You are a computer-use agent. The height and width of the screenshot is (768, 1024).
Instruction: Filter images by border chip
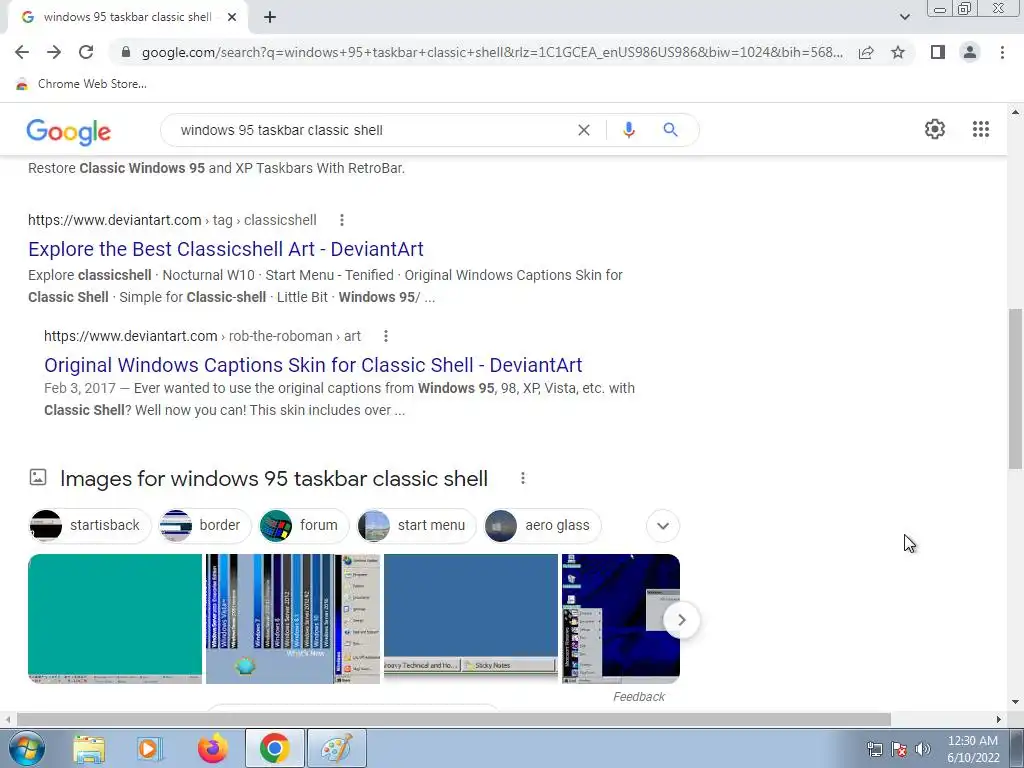tap(205, 526)
